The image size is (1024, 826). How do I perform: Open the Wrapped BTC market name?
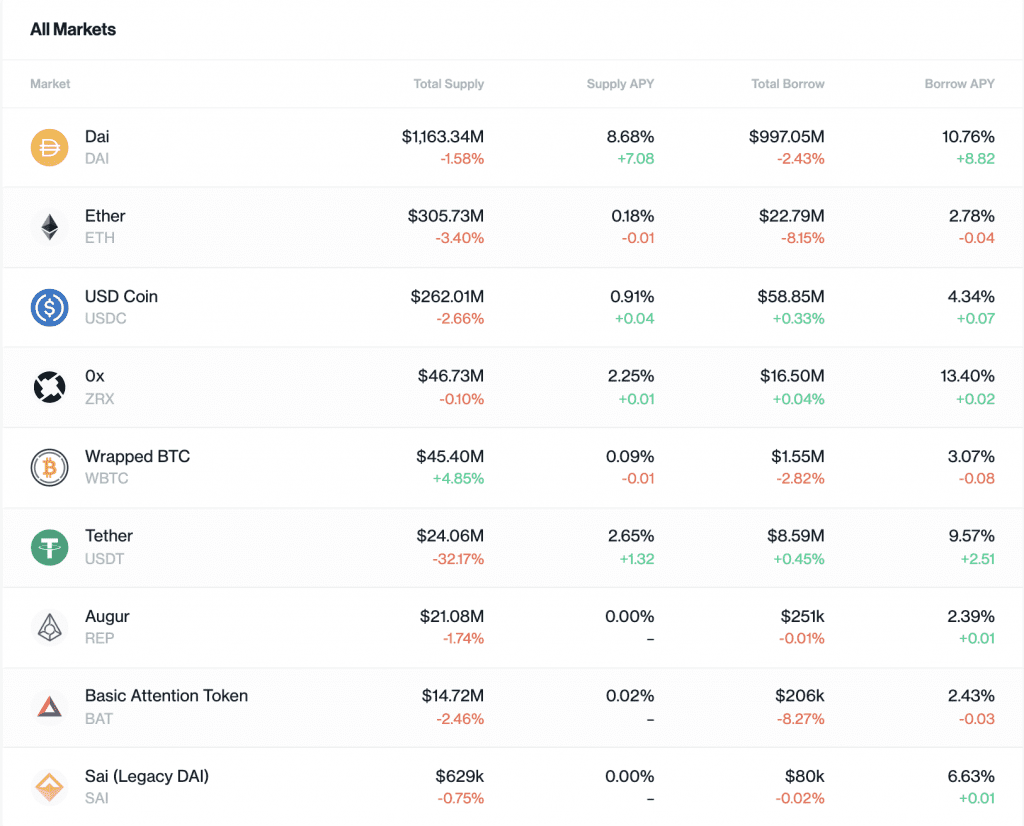point(137,456)
